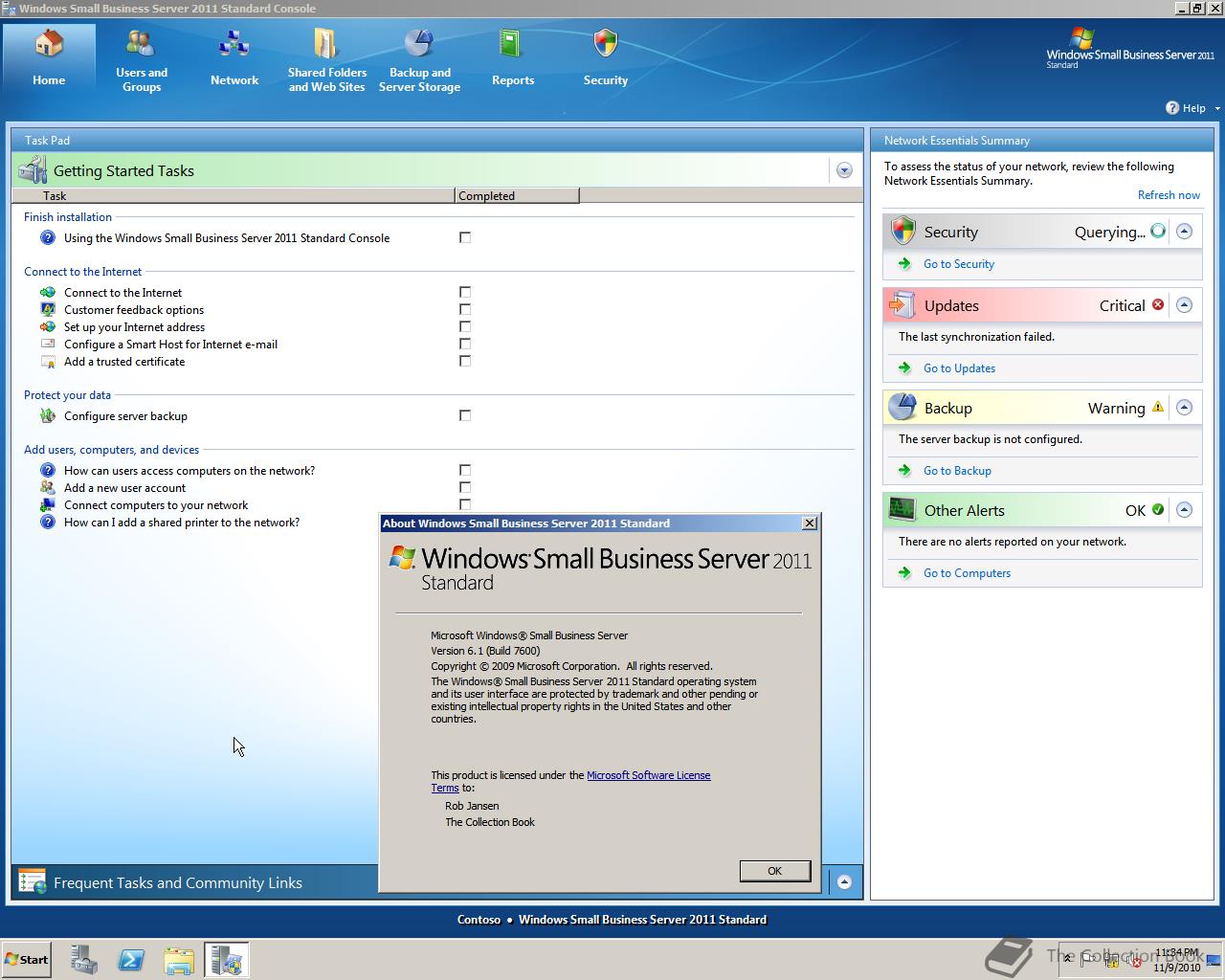Open Connect computers to your network task
This screenshot has height=980, width=1225.
point(156,505)
